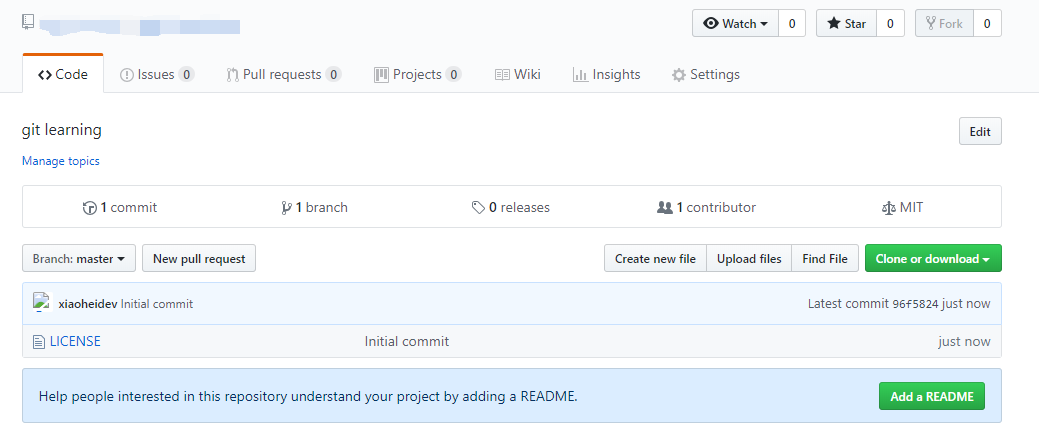Click the git learning description text

tap(62, 130)
